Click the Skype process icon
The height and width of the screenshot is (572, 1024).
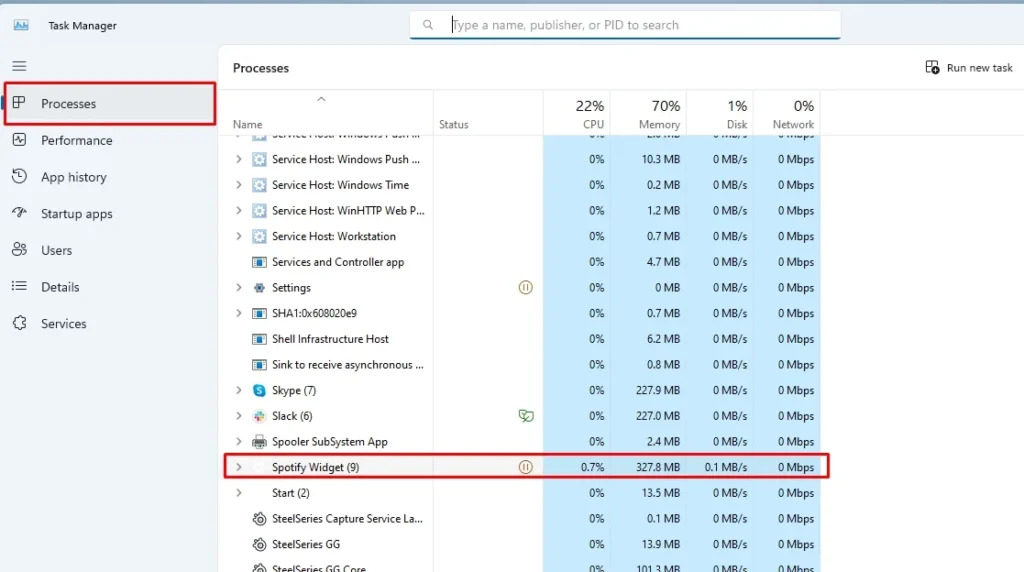coord(259,390)
